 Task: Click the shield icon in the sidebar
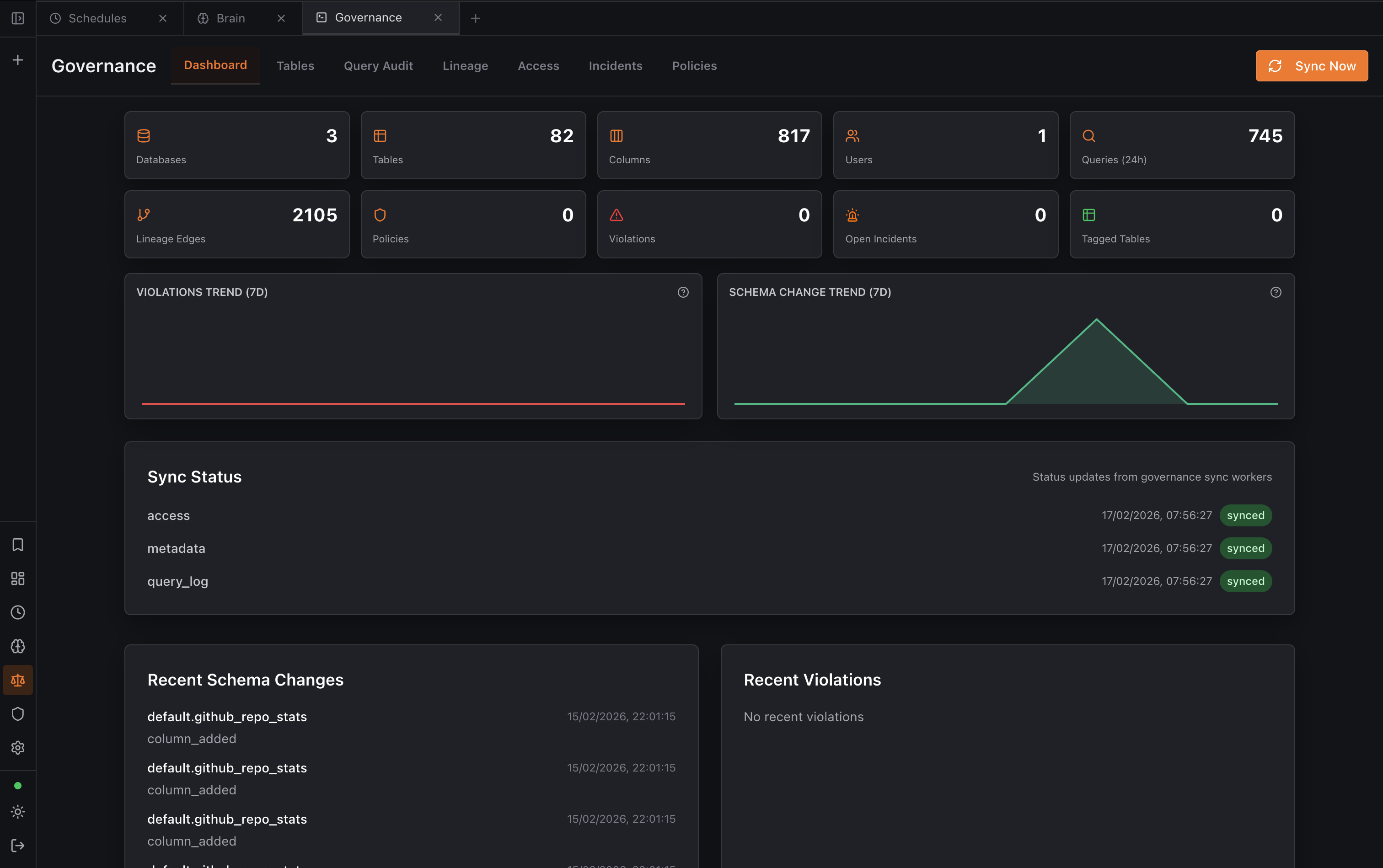pyautogui.click(x=17, y=713)
